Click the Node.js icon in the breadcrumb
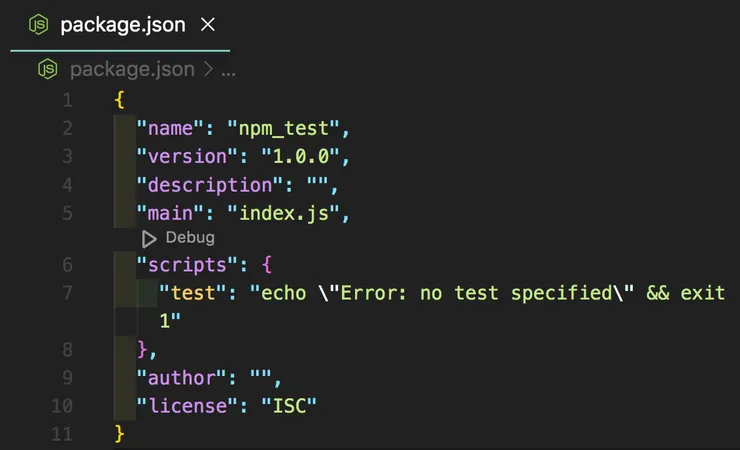Viewport: 740px width, 450px height. point(48,69)
